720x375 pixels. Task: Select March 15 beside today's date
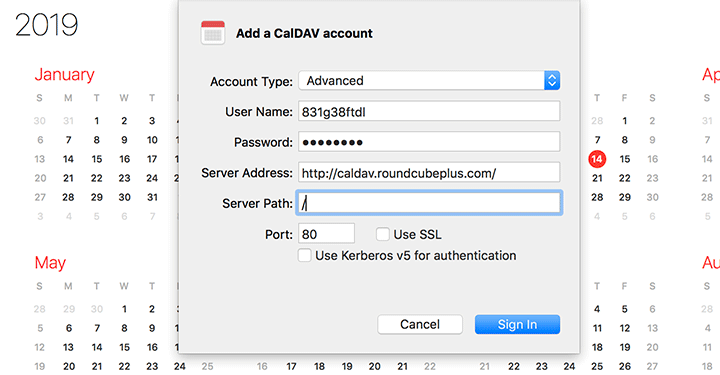[x=624, y=159]
